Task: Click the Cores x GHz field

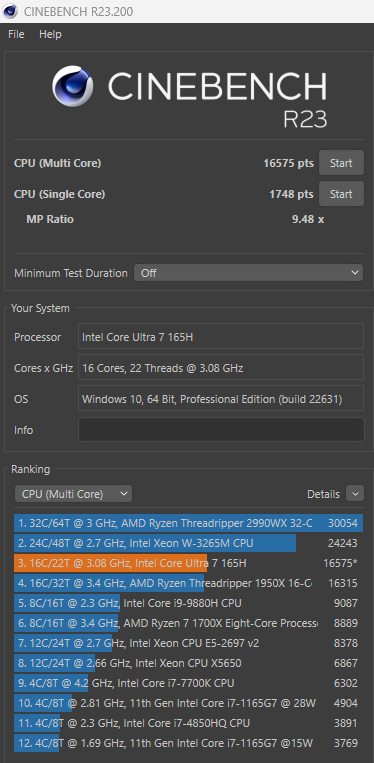Action: coord(221,368)
